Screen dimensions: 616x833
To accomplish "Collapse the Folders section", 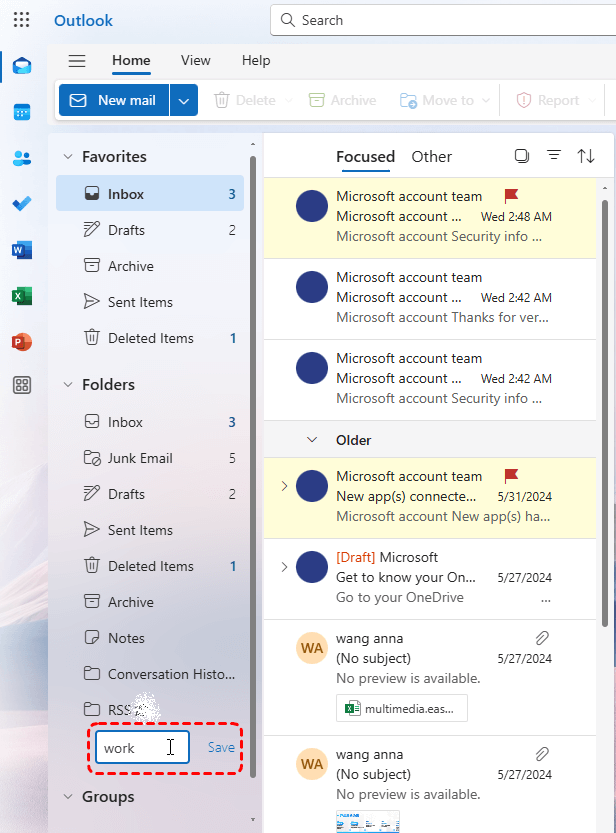I will [68, 385].
